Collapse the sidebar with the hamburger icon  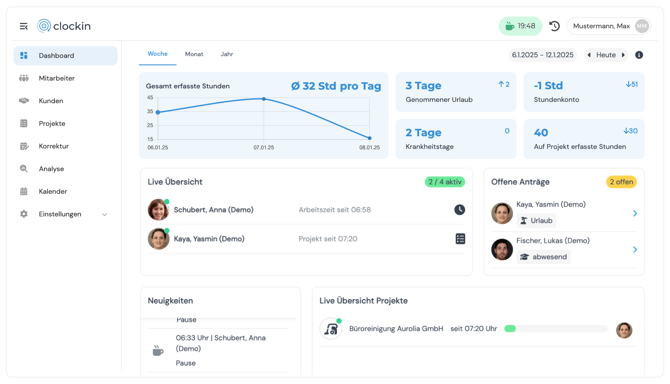point(24,26)
